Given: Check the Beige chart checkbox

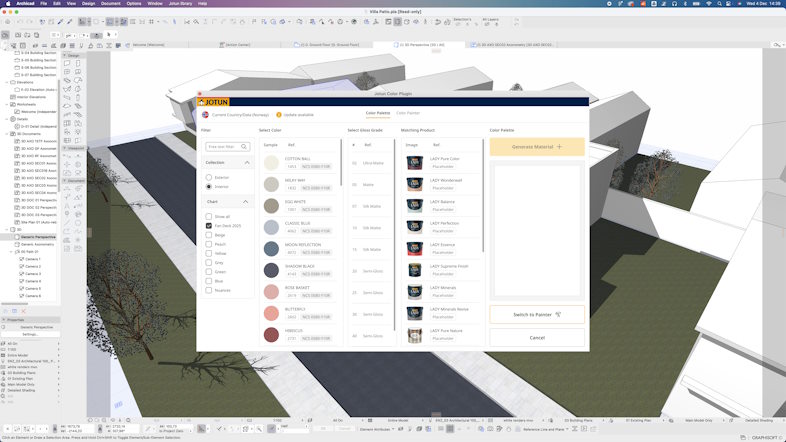Looking at the screenshot, I should [209, 235].
